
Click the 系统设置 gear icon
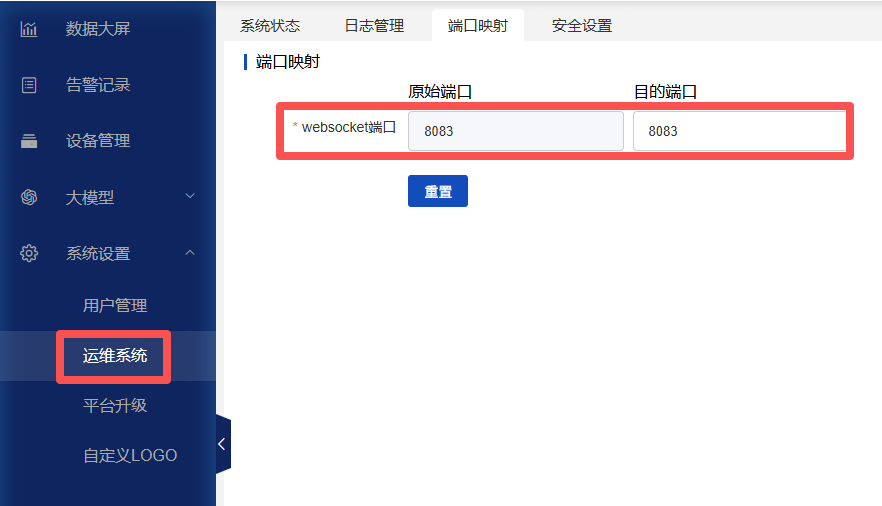pos(29,254)
